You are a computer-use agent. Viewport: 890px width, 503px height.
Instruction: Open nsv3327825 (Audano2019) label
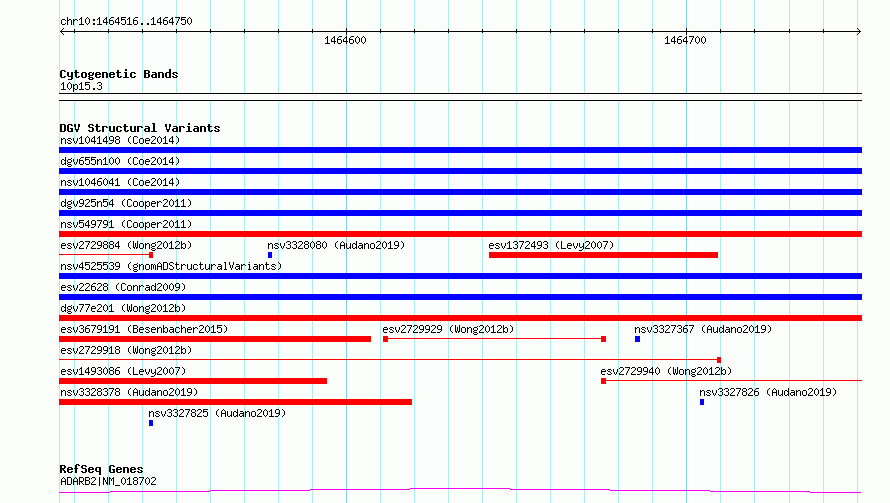tap(217, 413)
